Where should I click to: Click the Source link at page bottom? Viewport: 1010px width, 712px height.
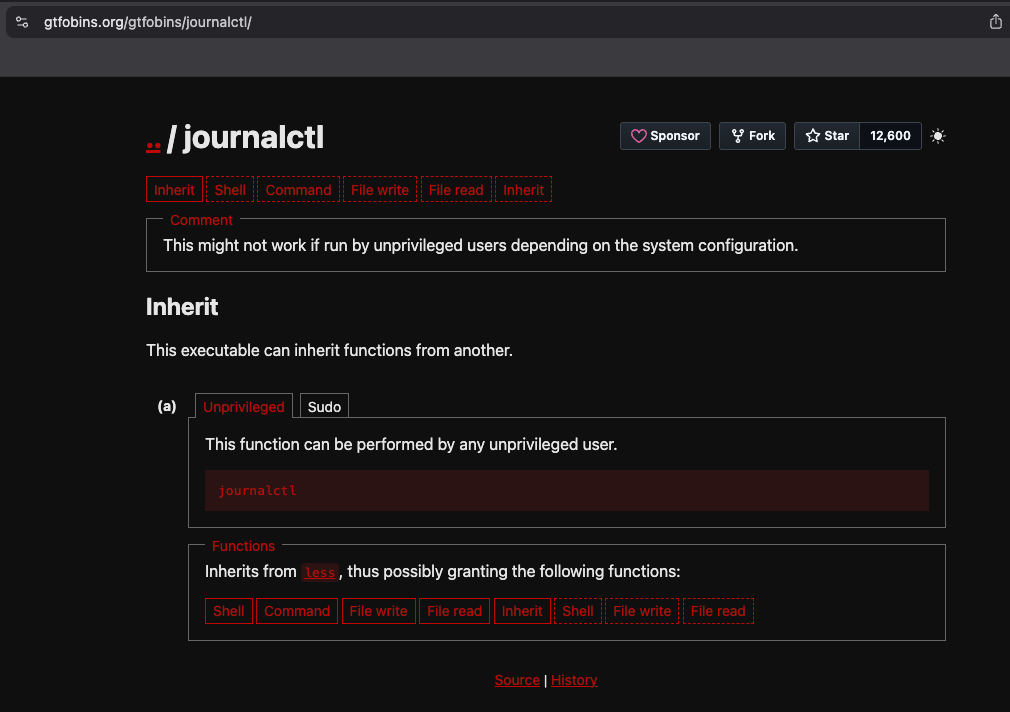coord(517,680)
